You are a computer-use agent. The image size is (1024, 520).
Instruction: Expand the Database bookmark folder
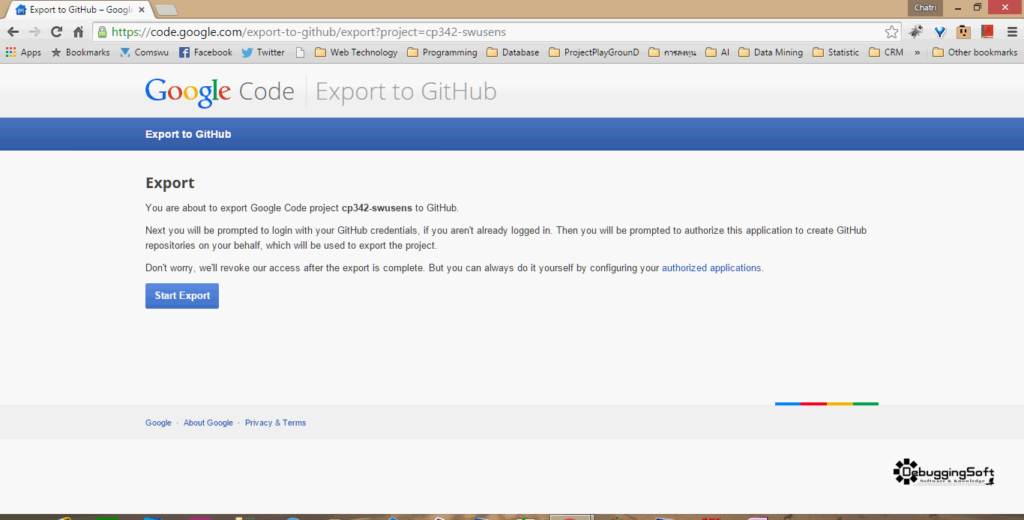click(x=513, y=52)
